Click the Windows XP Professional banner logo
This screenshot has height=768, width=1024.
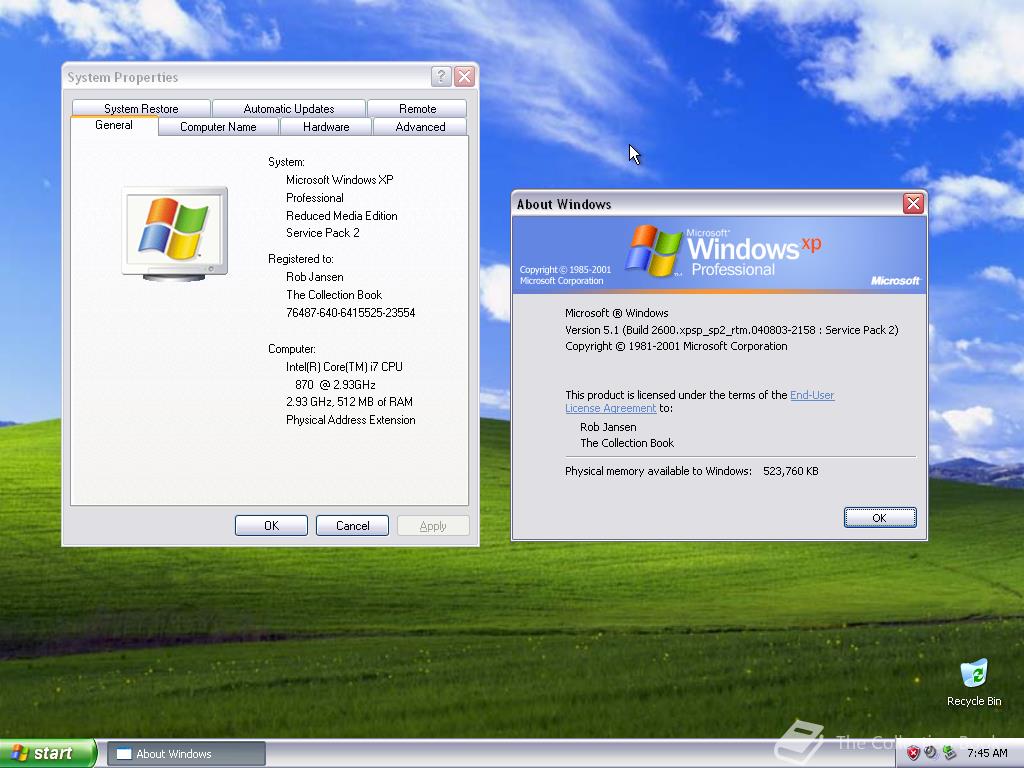(x=723, y=251)
